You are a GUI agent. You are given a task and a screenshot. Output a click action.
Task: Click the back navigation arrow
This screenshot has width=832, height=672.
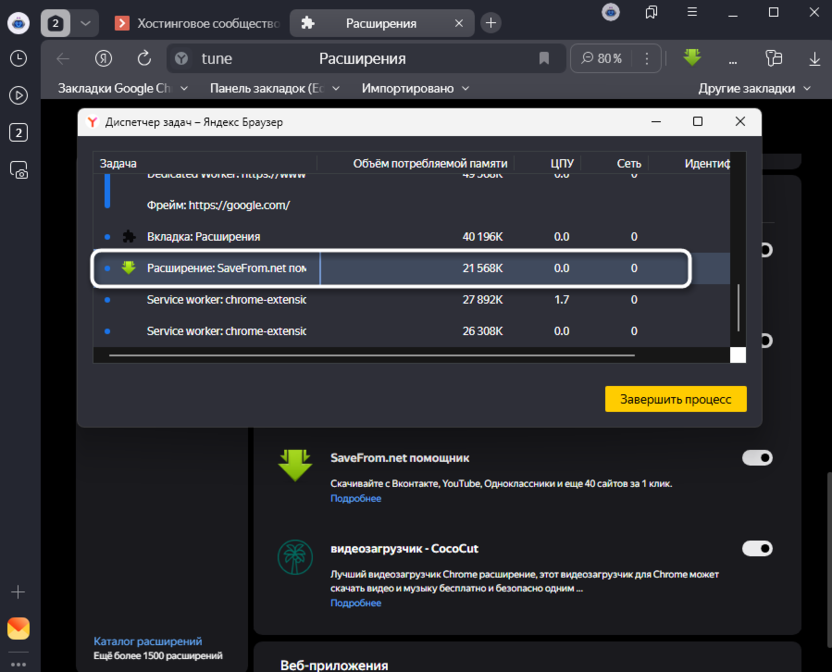click(x=63, y=59)
